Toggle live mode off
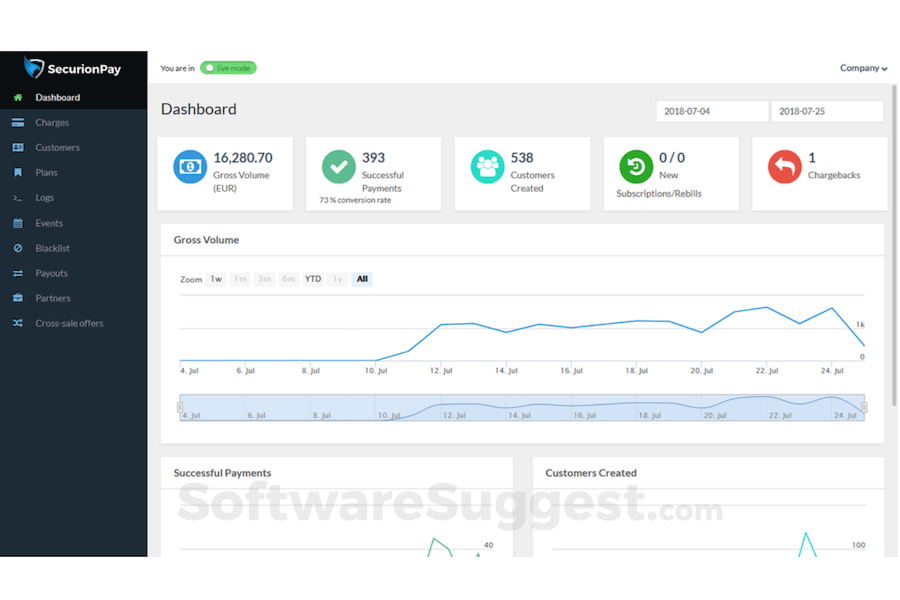Screen dimensions: 900x600 (227, 67)
